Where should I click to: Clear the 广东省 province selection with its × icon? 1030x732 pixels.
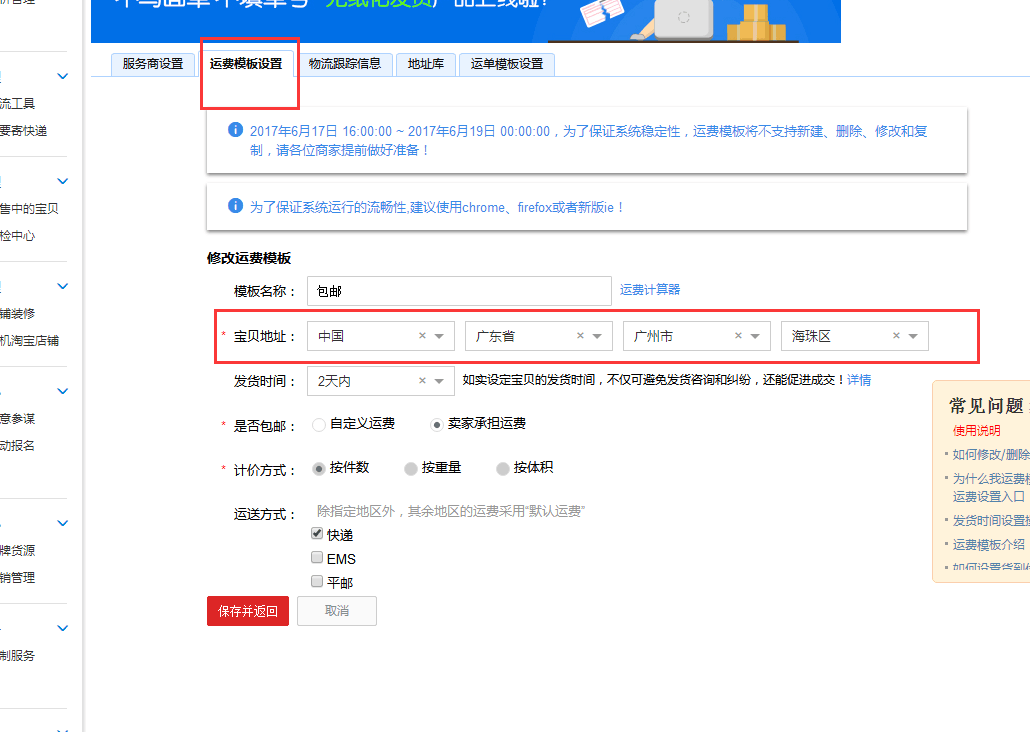580,336
